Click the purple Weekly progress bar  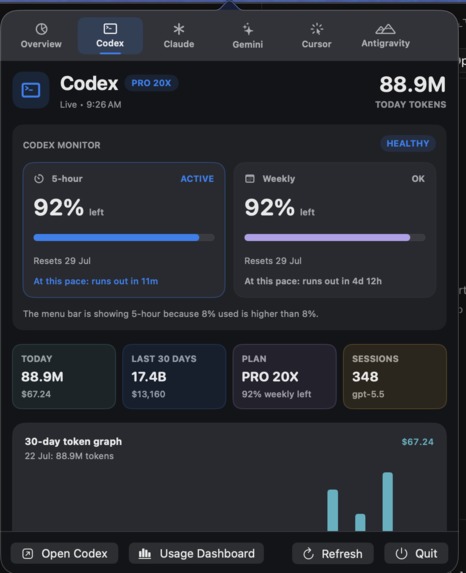335,238
